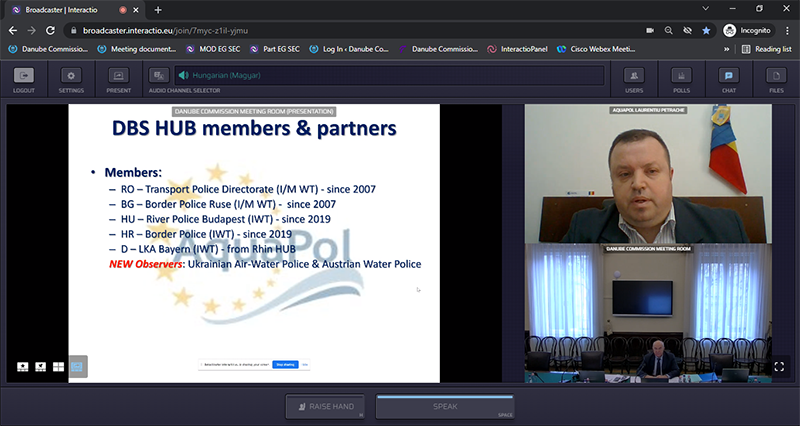Open the Log In ‹ Danube Co... bookmark
Screen dimensions: 800x426
click(x=349, y=49)
